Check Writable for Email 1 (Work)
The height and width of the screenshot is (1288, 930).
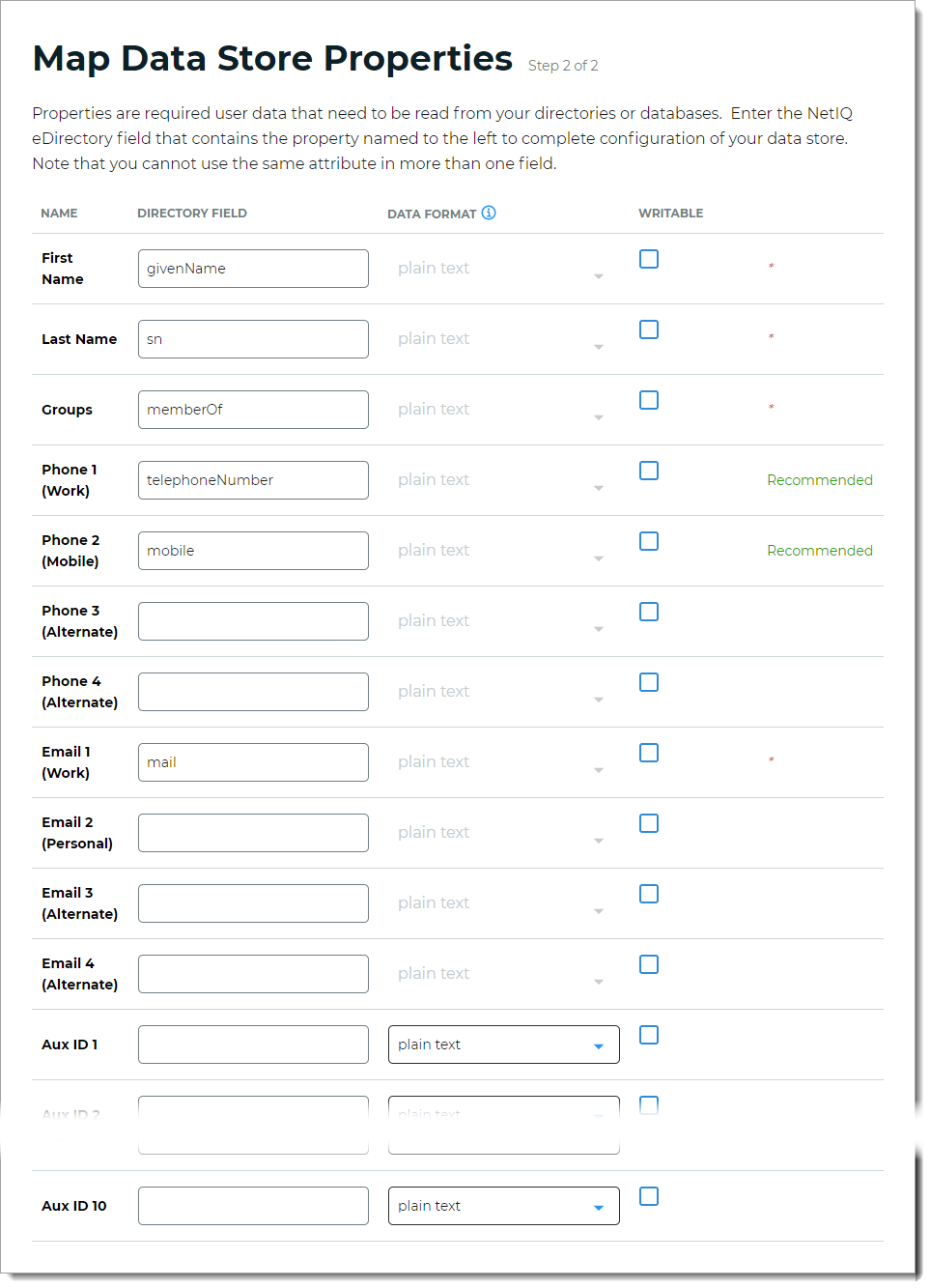click(648, 753)
